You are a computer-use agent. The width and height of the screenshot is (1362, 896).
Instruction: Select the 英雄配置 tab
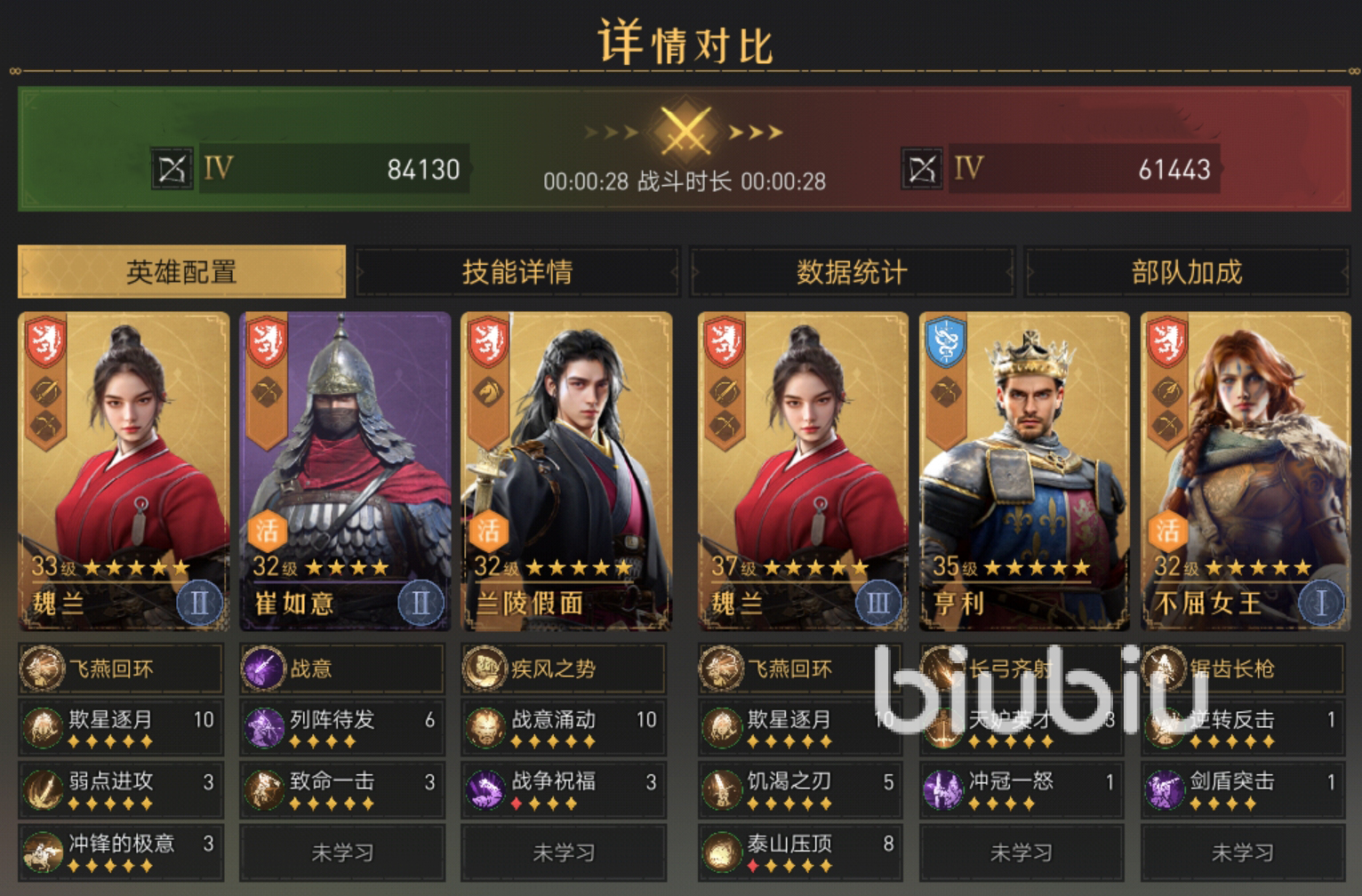[181, 272]
